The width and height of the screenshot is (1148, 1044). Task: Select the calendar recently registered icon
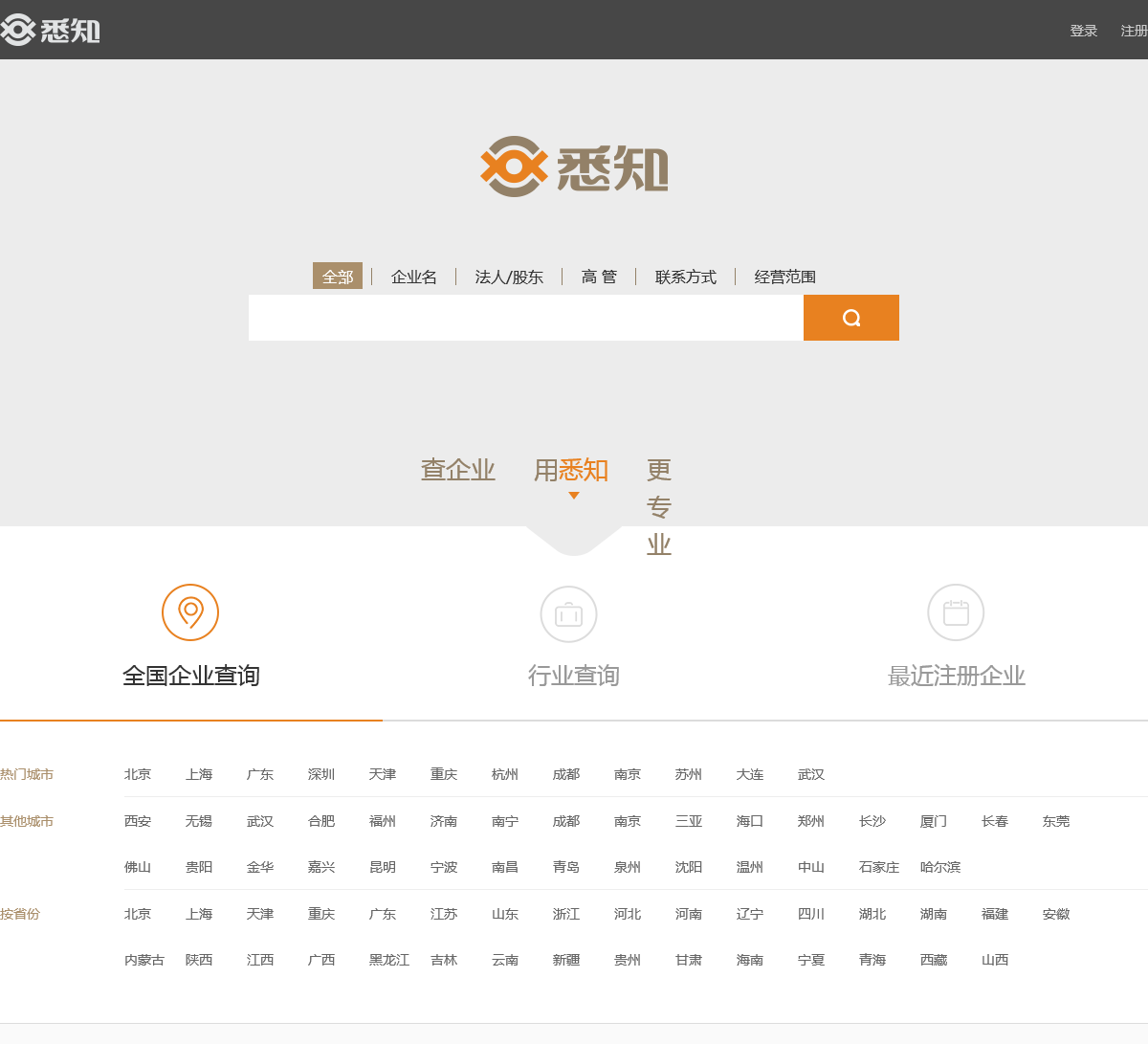956,612
